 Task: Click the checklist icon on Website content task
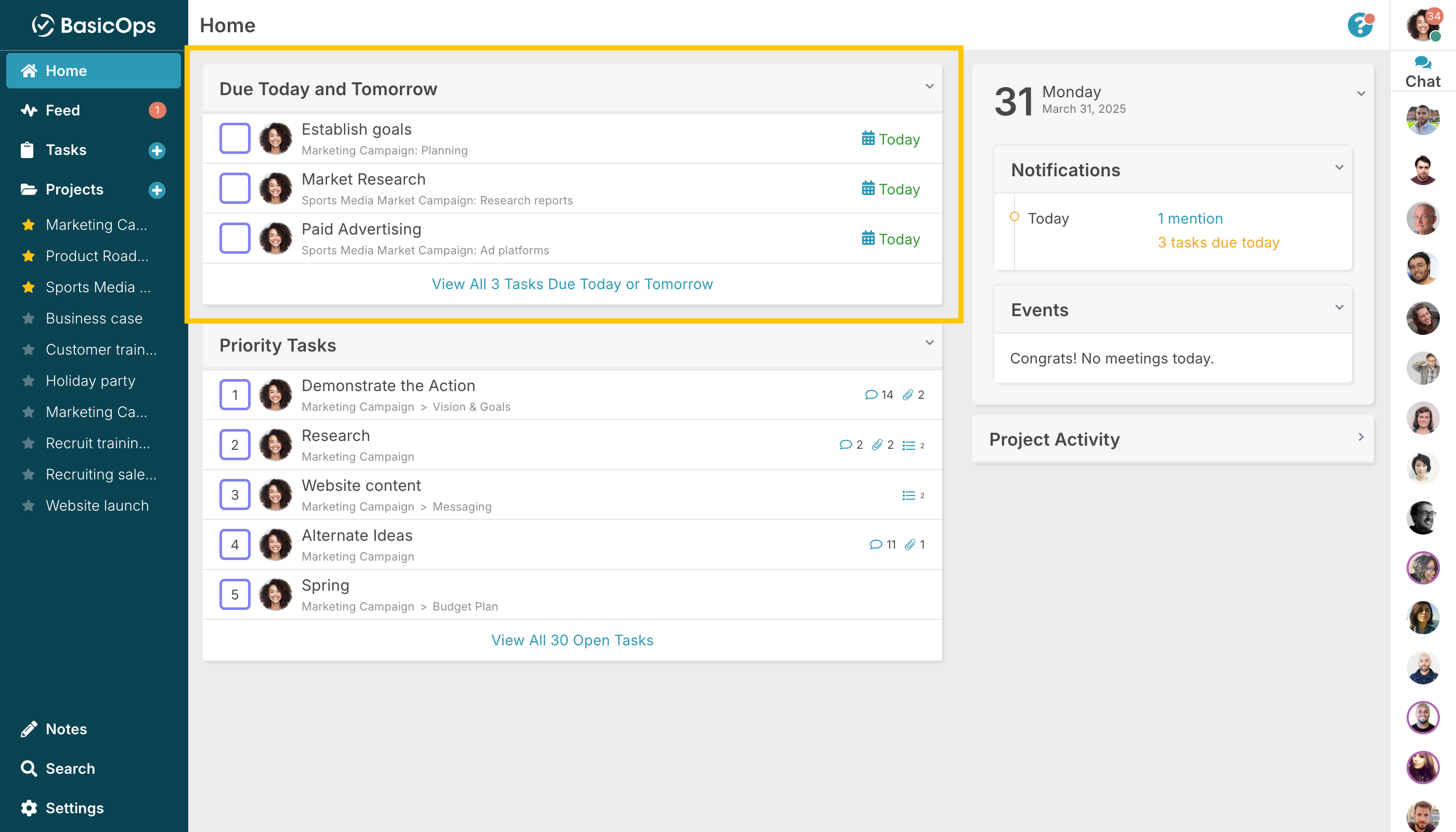(908, 496)
